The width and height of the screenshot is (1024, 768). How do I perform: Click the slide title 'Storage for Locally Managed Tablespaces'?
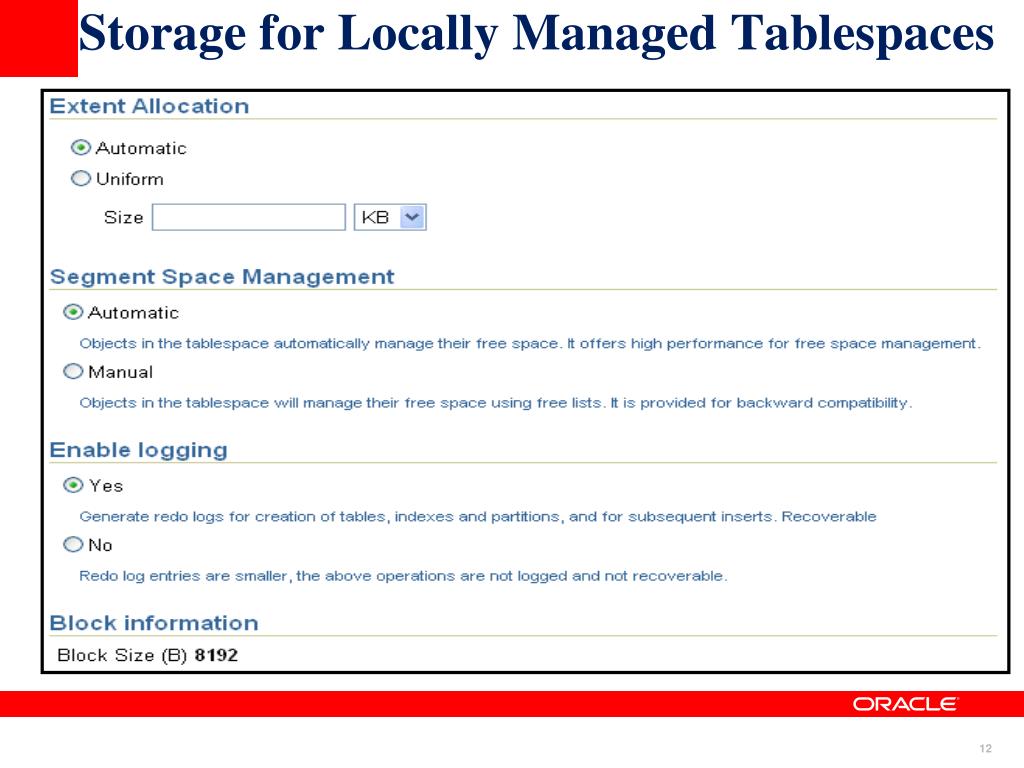(x=536, y=33)
